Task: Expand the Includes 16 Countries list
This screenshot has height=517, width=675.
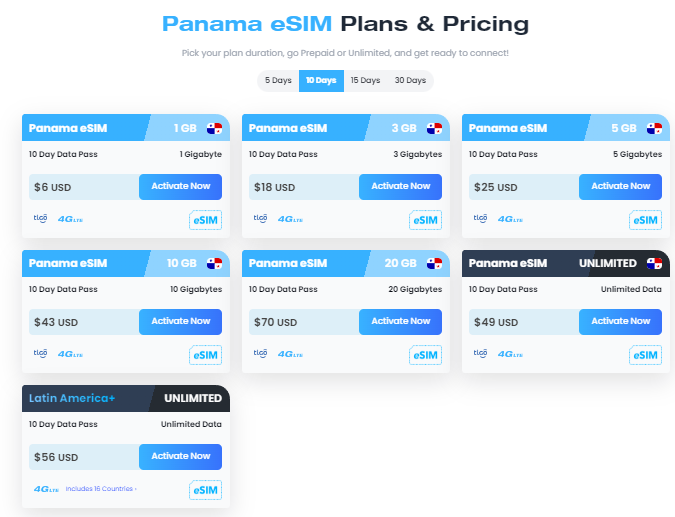Action: [101, 489]
